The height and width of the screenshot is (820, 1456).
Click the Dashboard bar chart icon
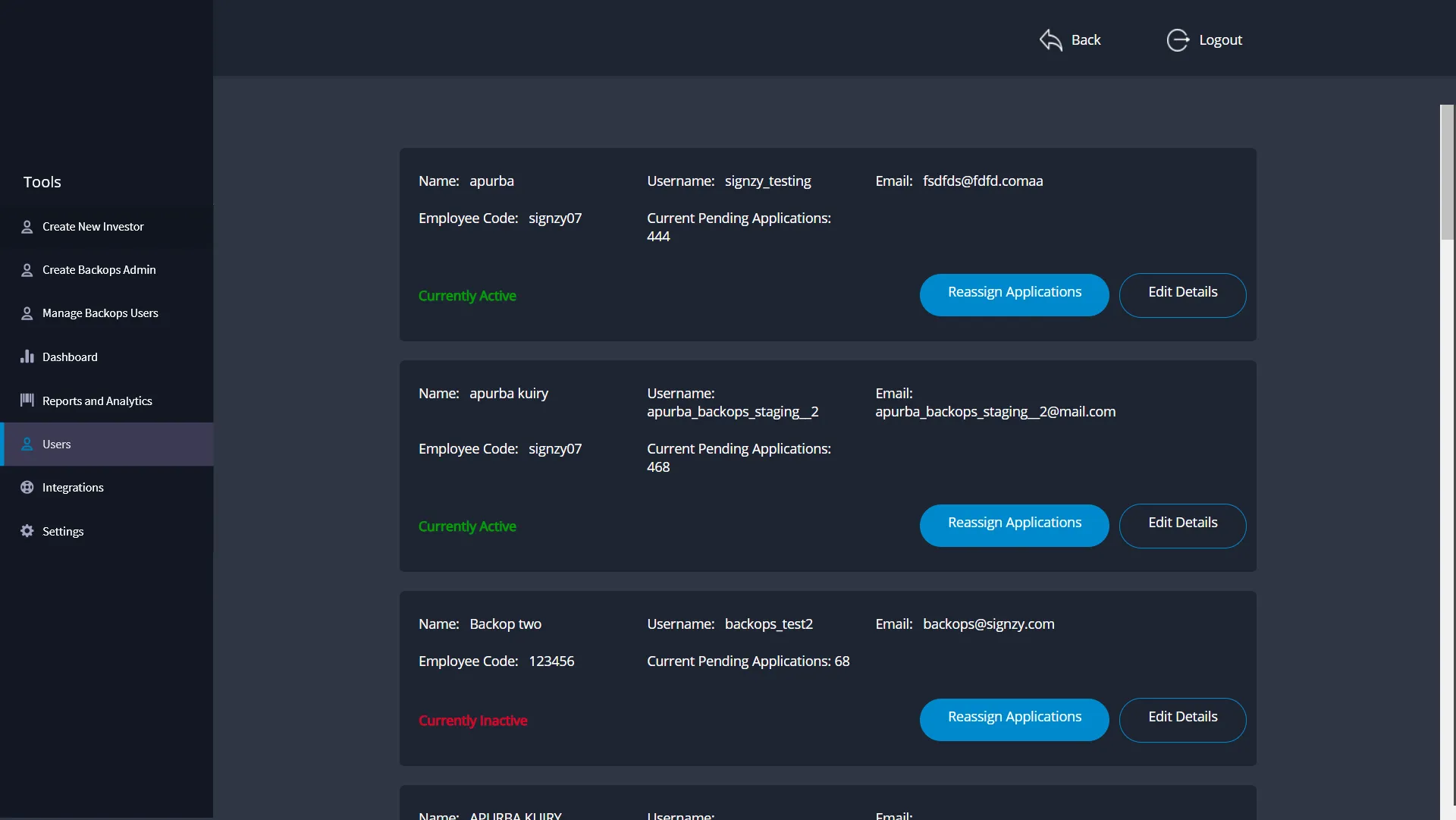pyautogui.click(x=27, y=357)
